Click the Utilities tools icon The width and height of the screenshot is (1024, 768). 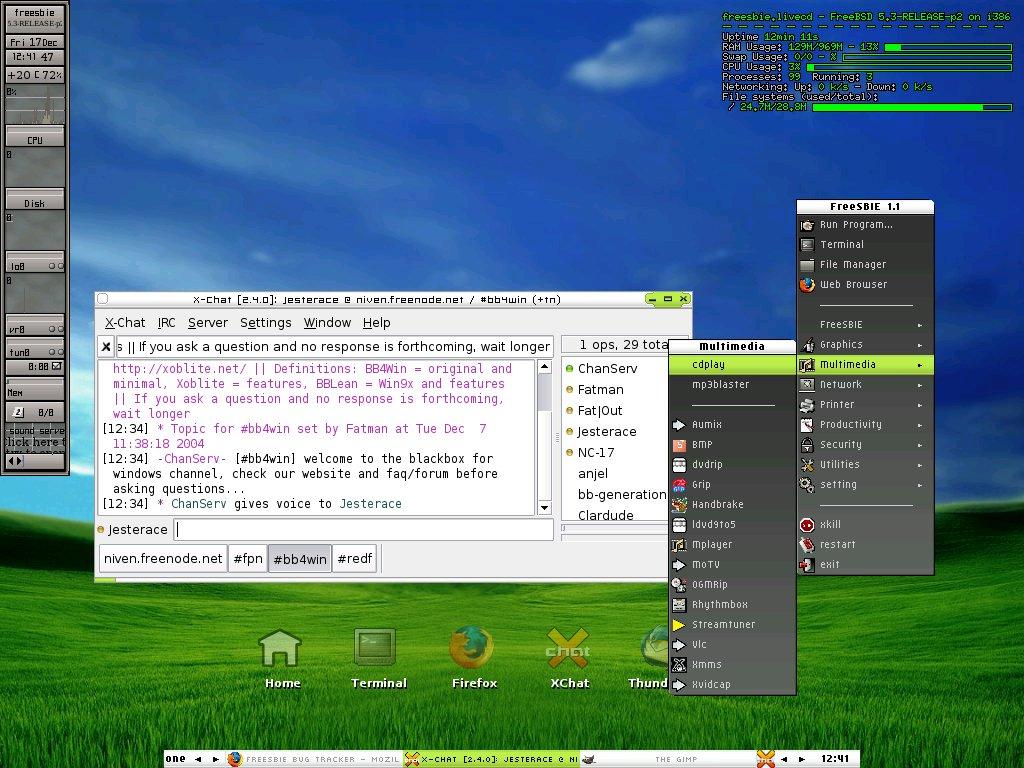pos(807,465)
